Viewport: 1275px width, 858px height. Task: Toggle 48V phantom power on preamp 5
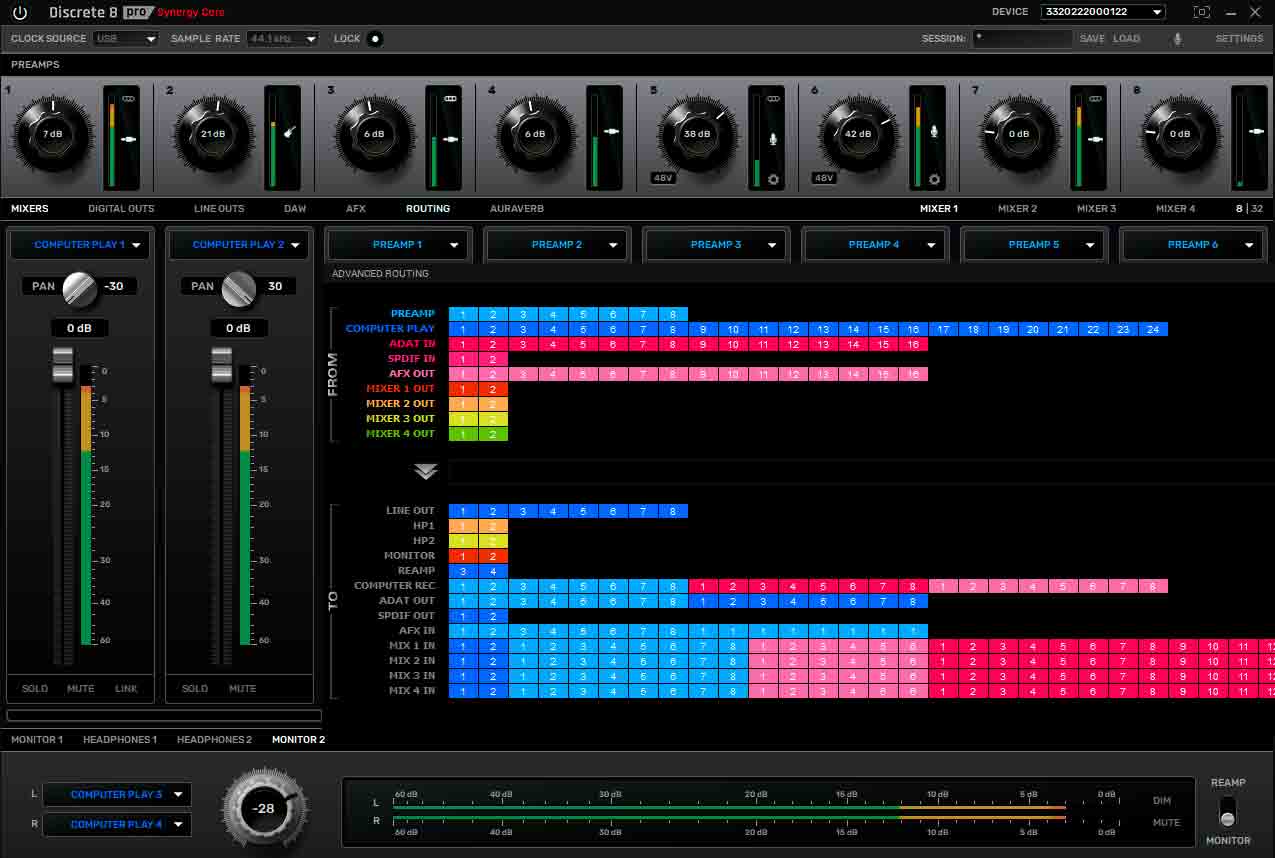pos(663,177)
